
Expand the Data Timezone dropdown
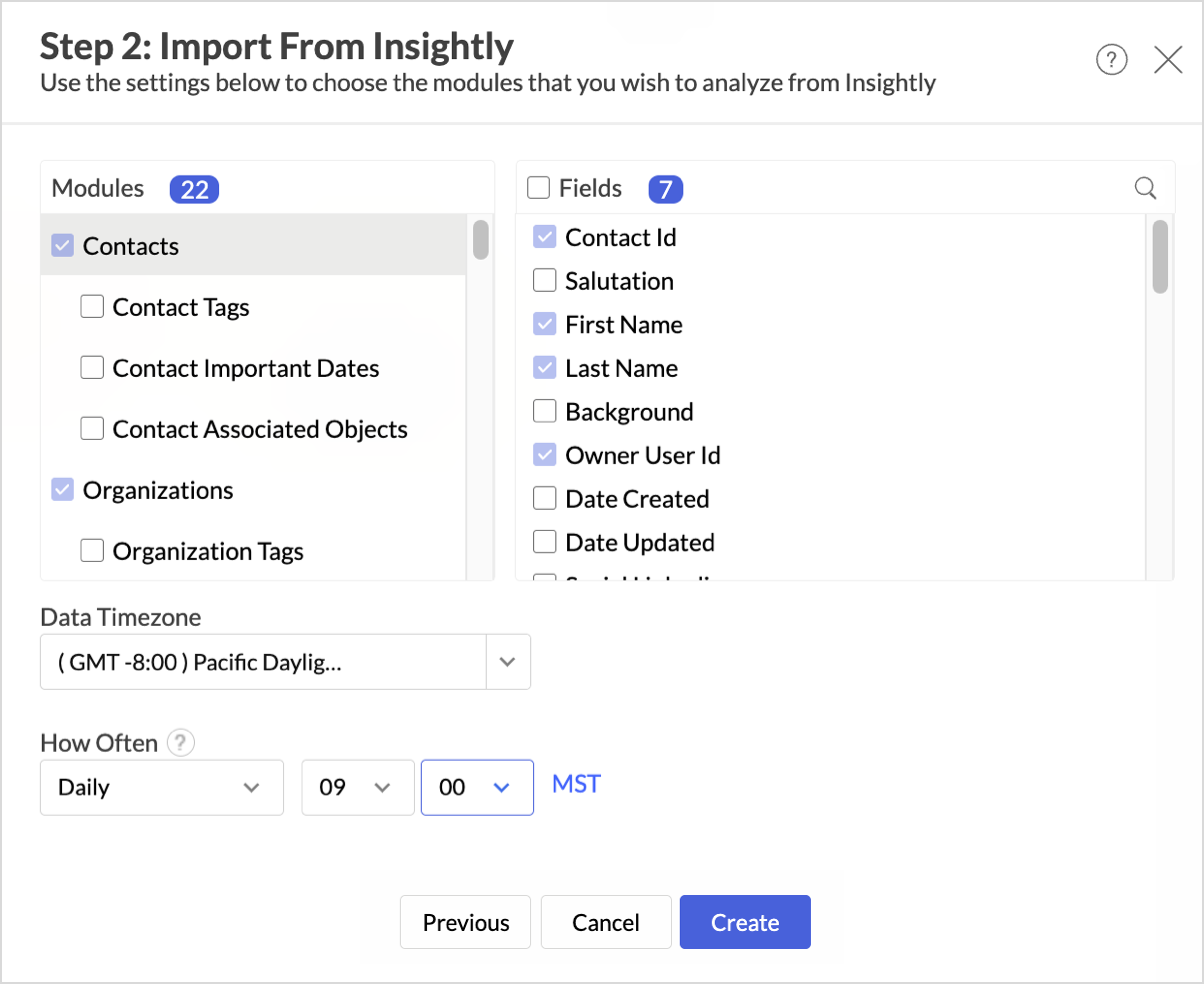[508, 662]
